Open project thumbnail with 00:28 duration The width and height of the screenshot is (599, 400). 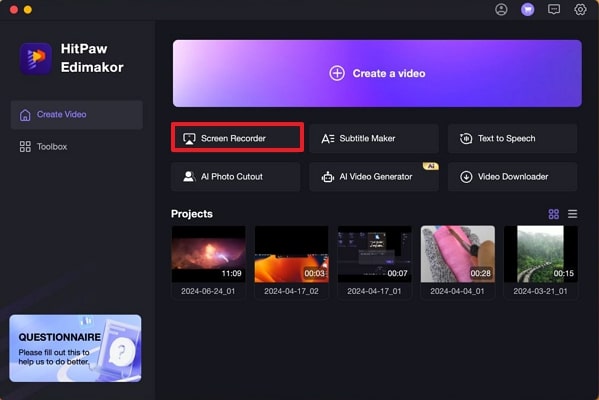pos(458,254)
